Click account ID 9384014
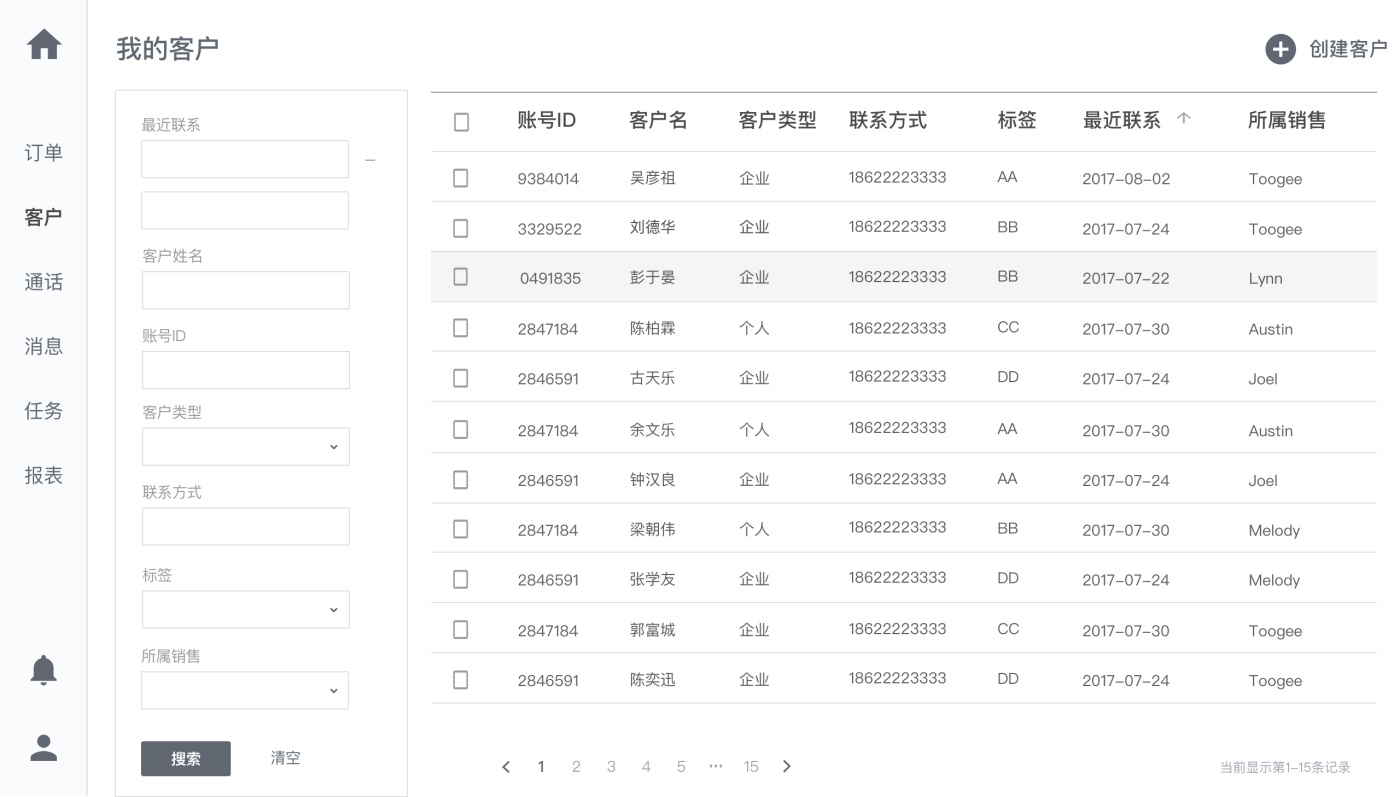Viewport: 1400px width, 797px height. coord(548,179)
